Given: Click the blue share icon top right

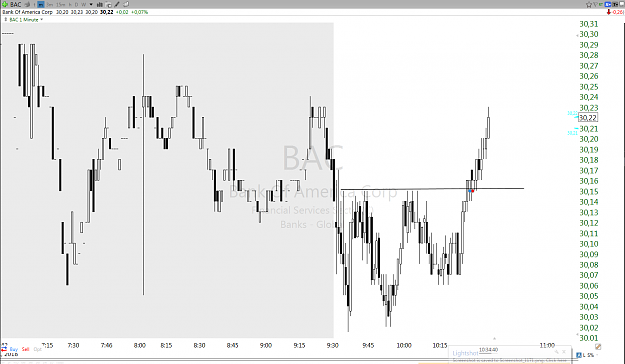Looking at the screenshot, I should [608, 4].
